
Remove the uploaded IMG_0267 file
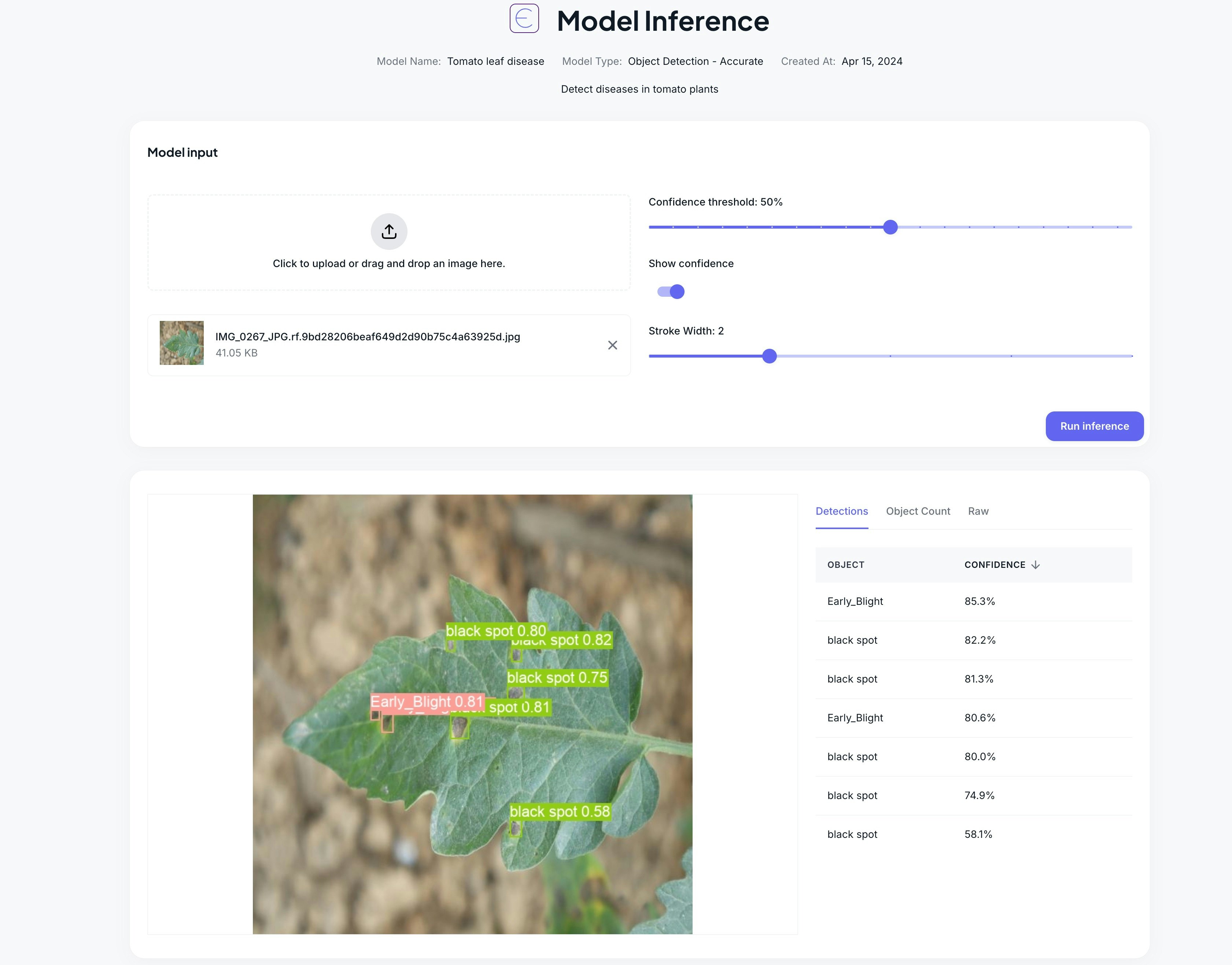612,345
